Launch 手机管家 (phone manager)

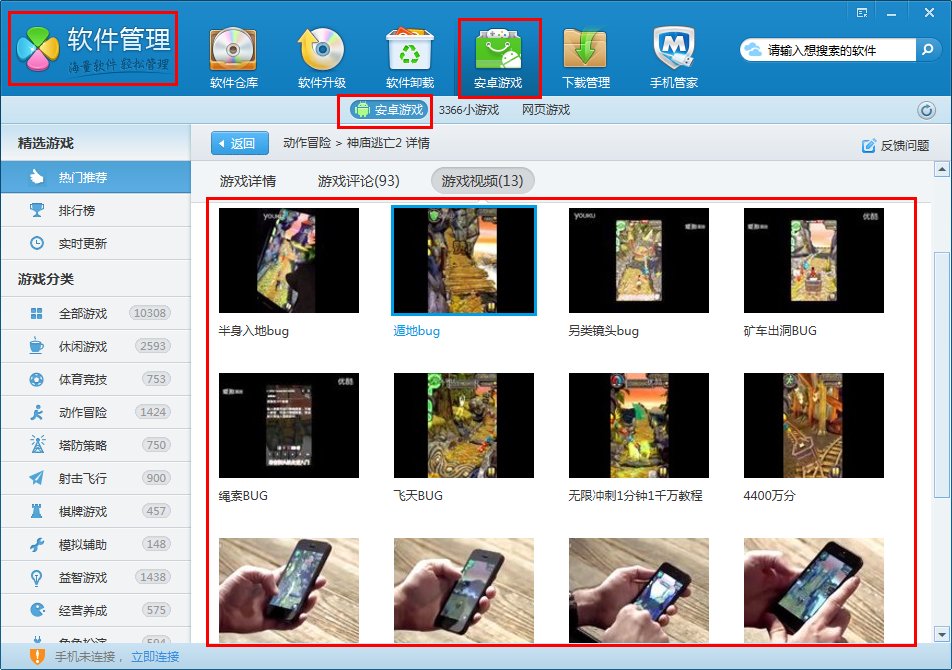coord(673,47)
